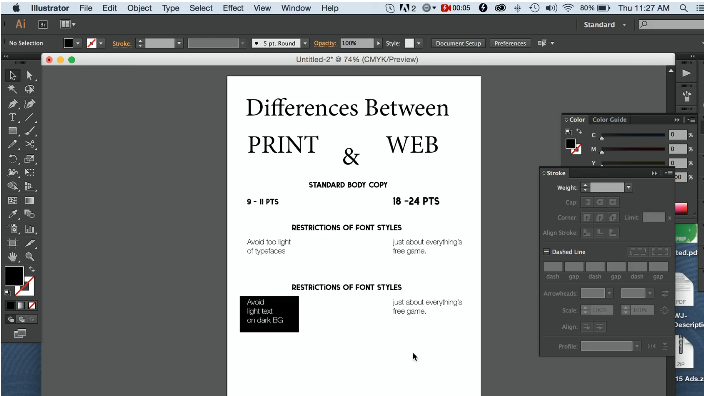Choose the Shape Builder tool
This screenshot has width=704, height=396.
coord(13,186)
